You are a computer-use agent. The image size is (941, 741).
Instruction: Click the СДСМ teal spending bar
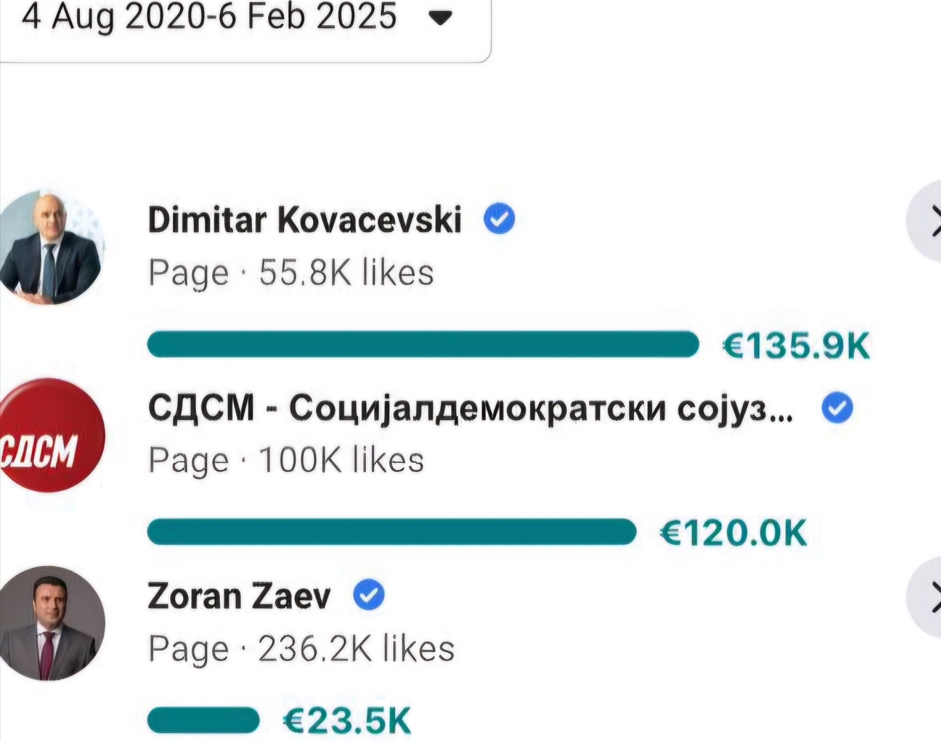391,532
